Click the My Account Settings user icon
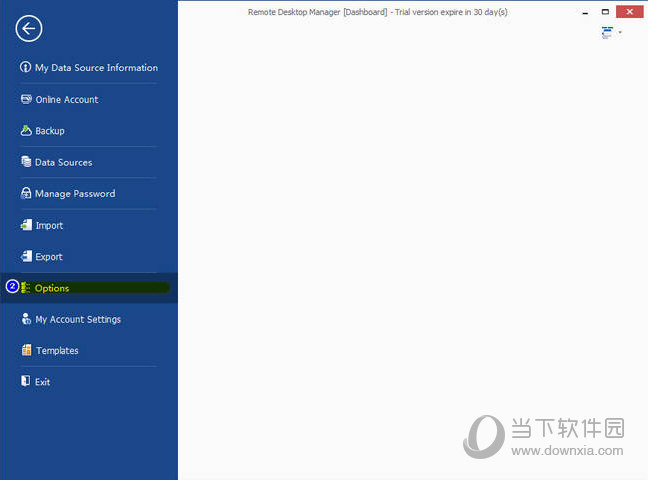Viewport: 648px width, 480px height. coord(26,319)
